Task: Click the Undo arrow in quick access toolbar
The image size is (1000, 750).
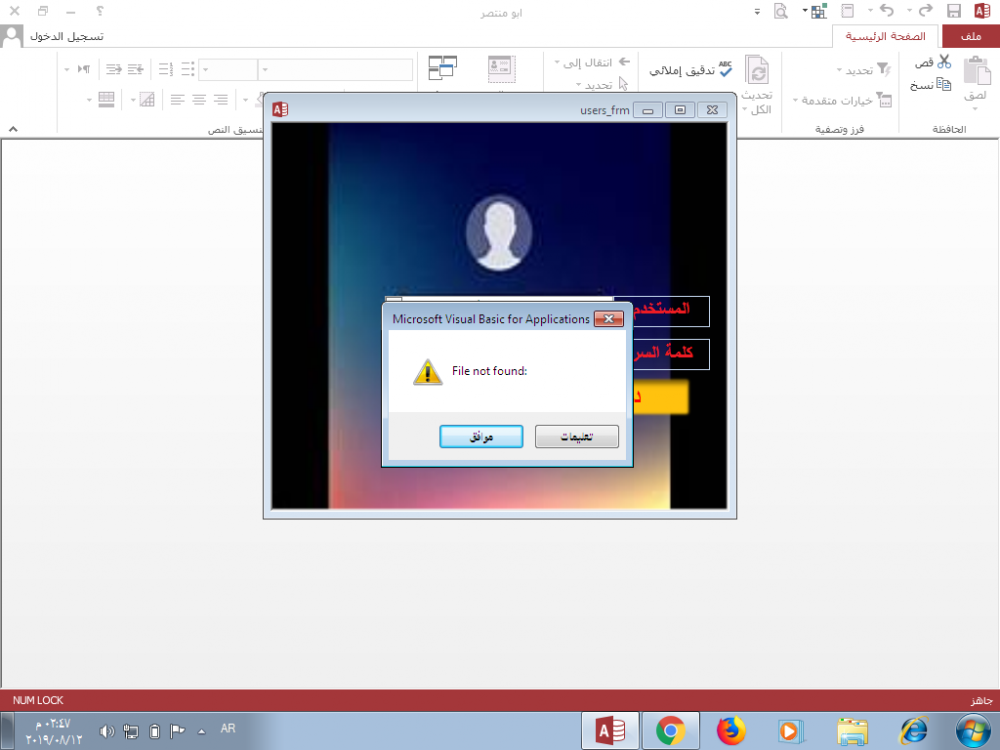Action: tap(886, 11)
